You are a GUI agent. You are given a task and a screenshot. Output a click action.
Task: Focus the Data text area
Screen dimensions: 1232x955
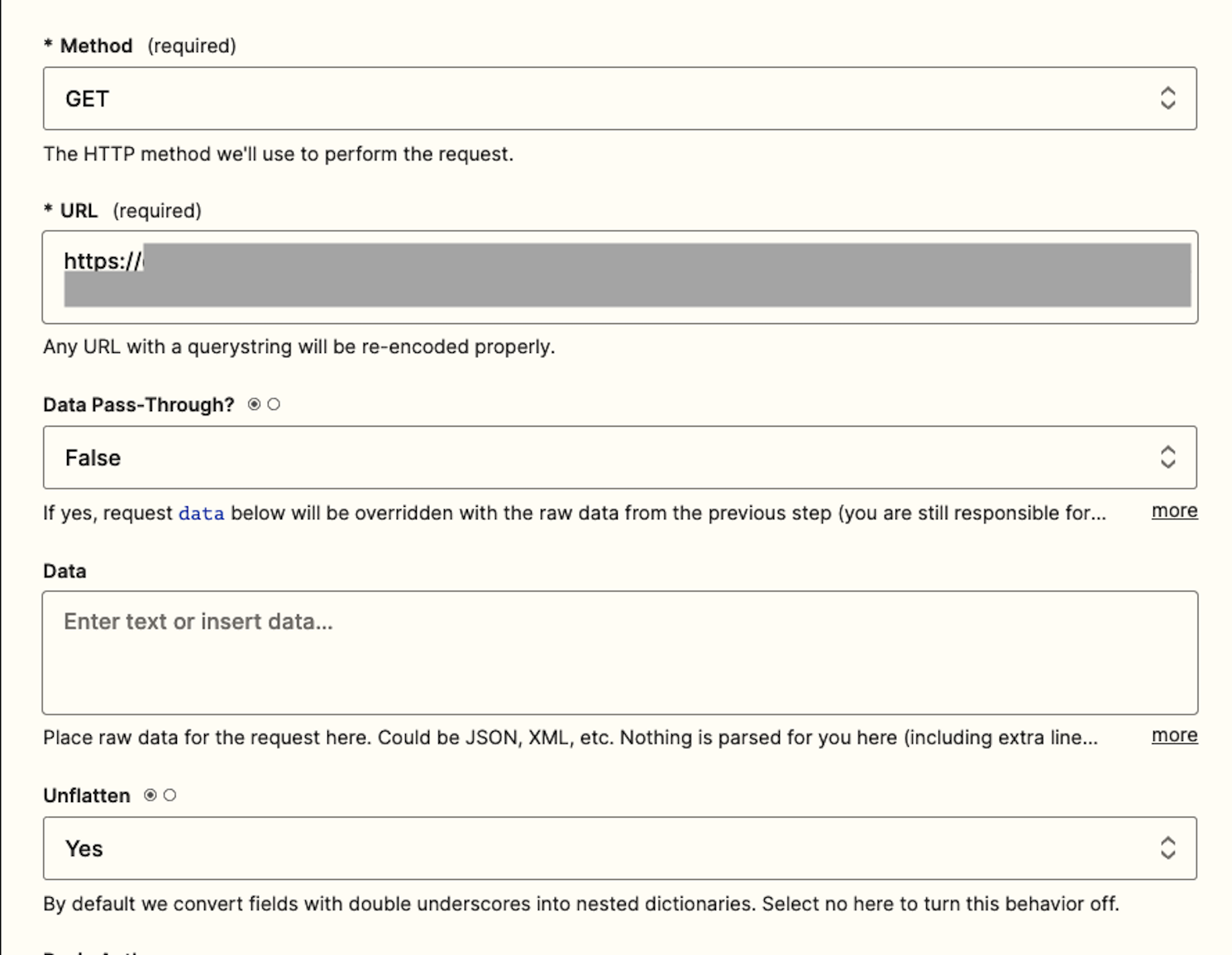point(620,652)
